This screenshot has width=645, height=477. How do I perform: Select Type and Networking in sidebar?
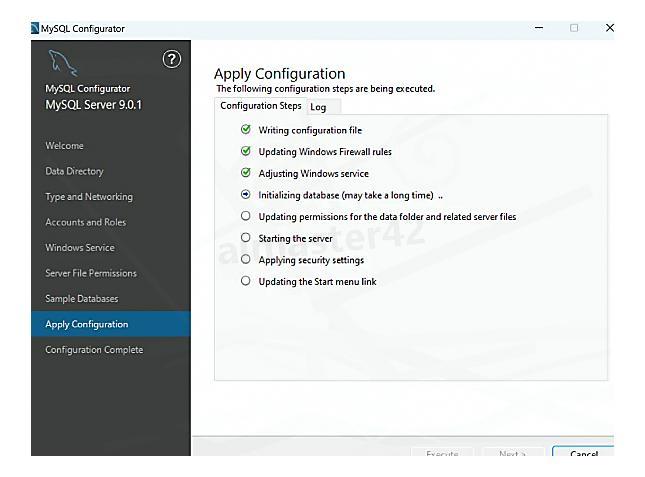pyautogui.click(x=89, y=197)
